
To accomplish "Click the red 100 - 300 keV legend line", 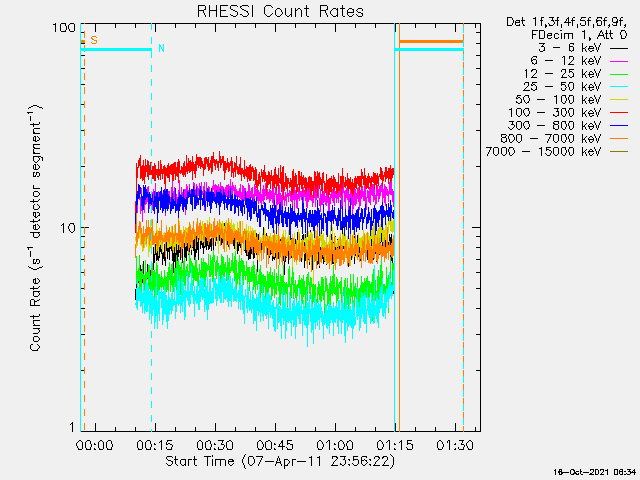I will point(618,113).
